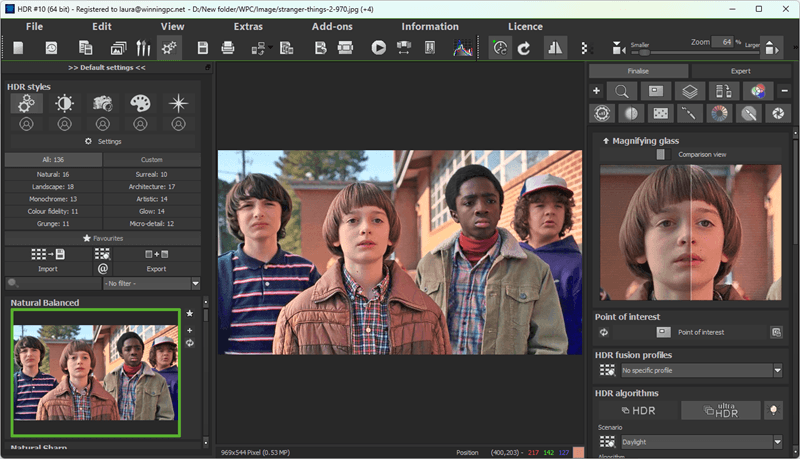Select the palette HDR style icon
Viewport: 800px width, 459px height.
pyautogui.click(x=140, y=104)
